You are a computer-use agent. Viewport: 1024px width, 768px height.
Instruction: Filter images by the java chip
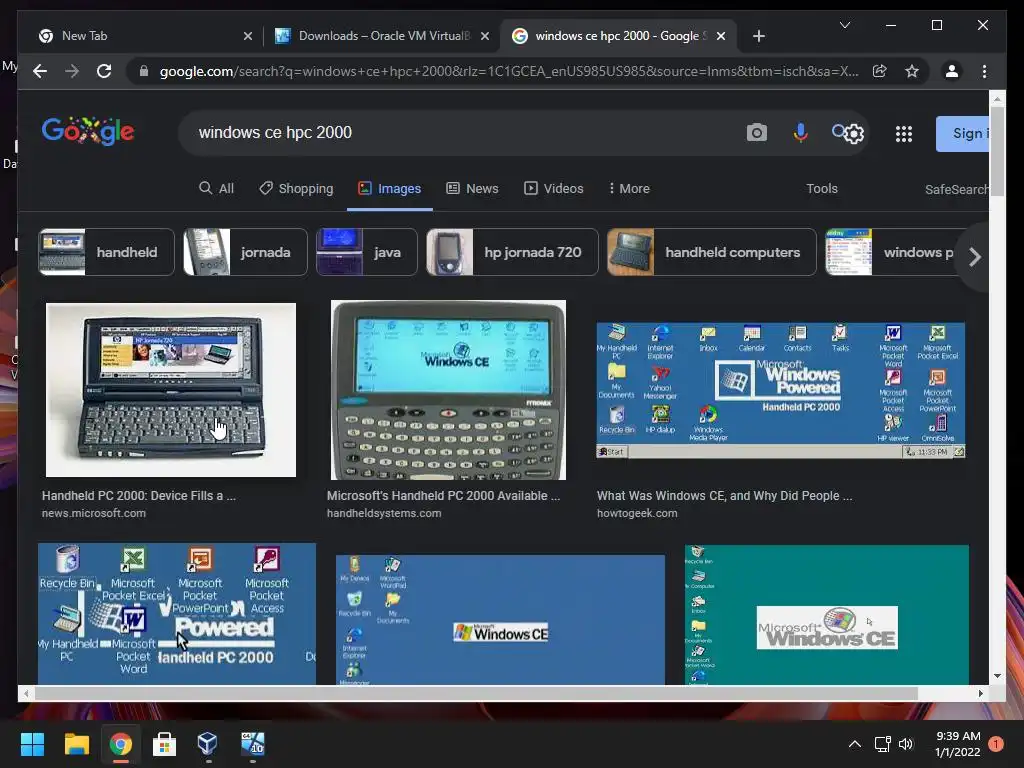(366, 252)
